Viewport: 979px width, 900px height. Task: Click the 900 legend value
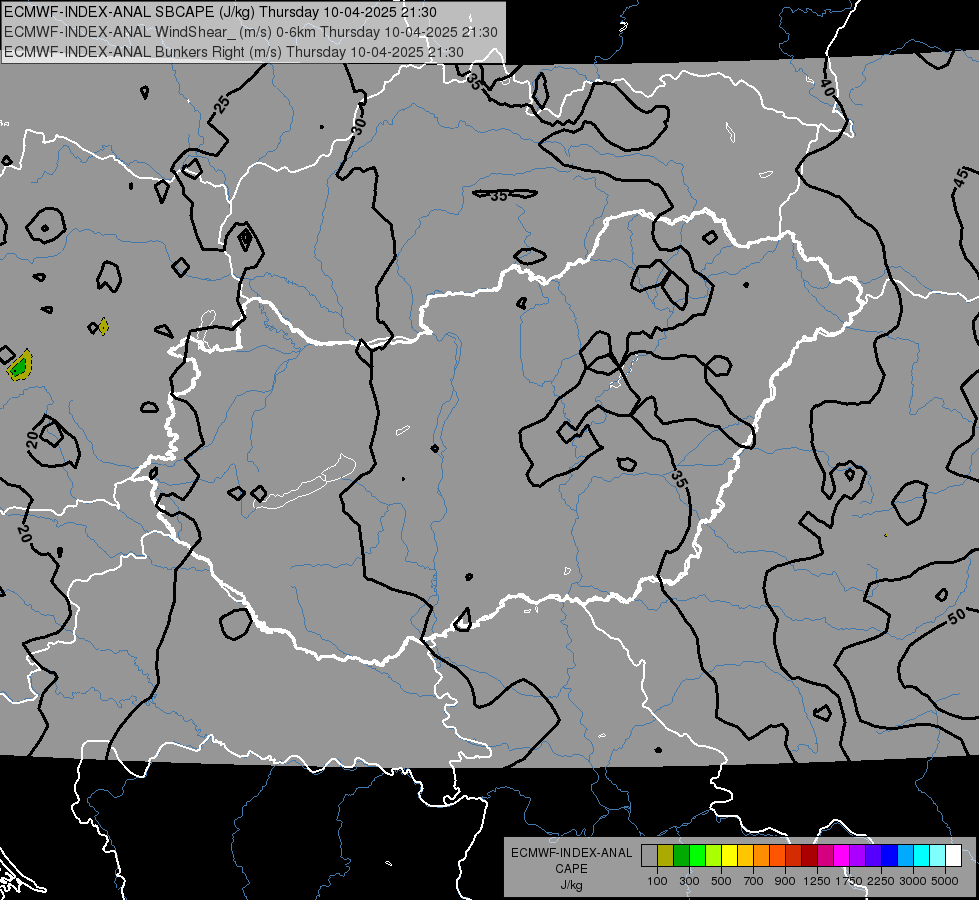coord(785,881)
